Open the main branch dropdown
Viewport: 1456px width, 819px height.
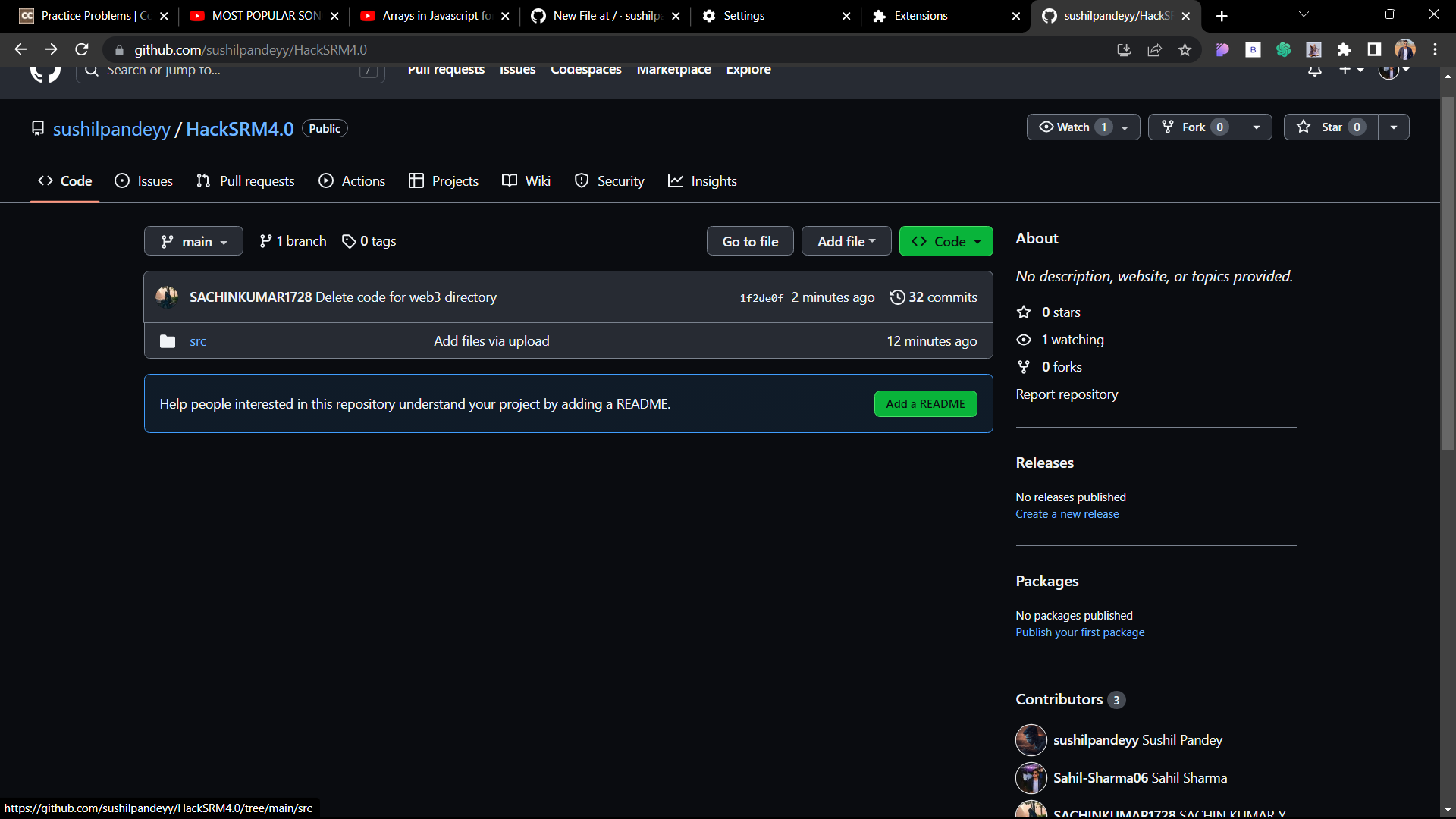193,241
